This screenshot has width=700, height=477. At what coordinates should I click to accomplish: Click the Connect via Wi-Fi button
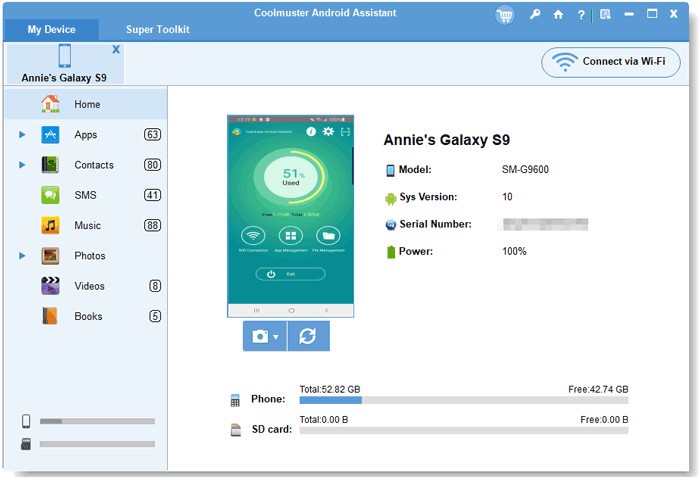click(x=611, y=62)
